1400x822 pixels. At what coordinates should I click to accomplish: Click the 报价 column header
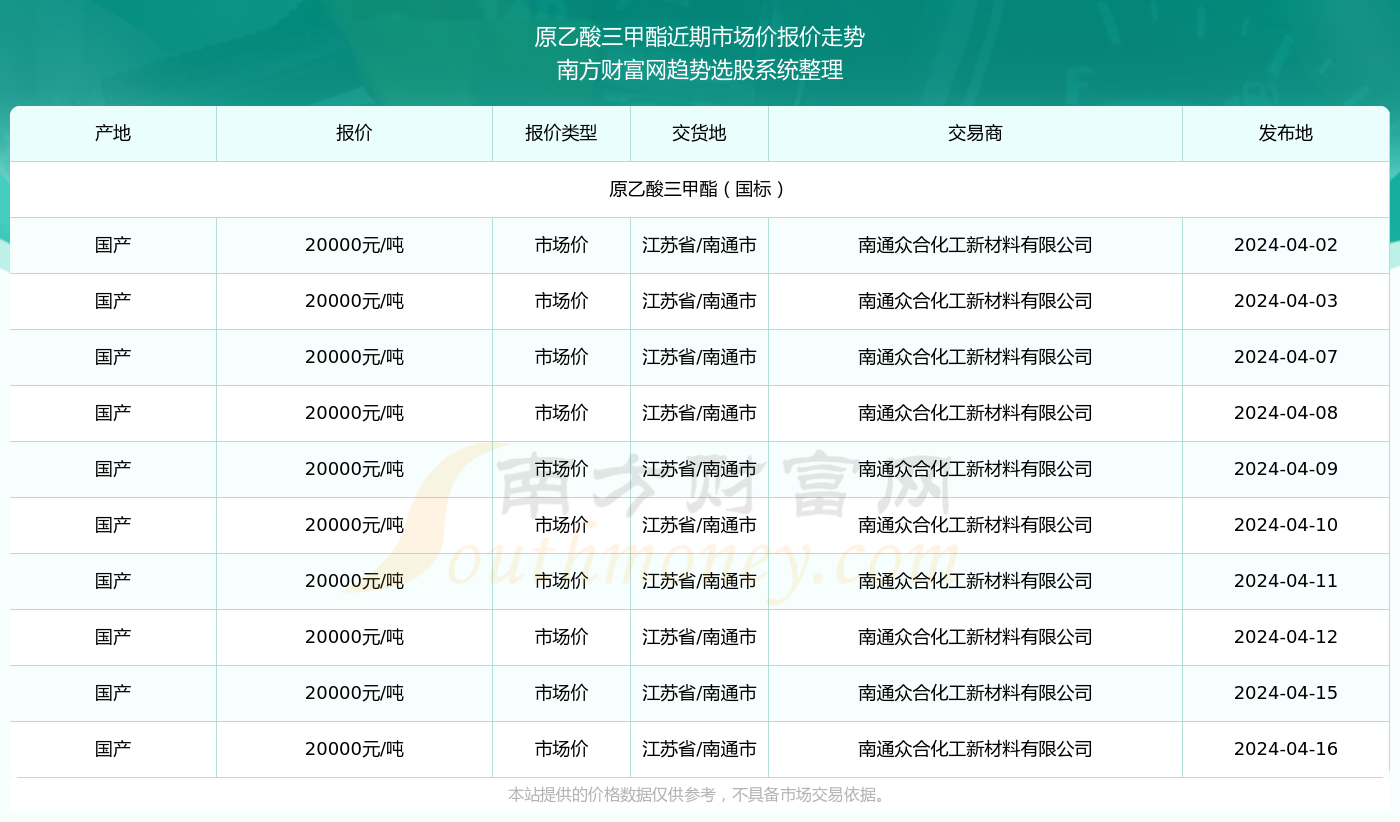(x=354, y=133)
